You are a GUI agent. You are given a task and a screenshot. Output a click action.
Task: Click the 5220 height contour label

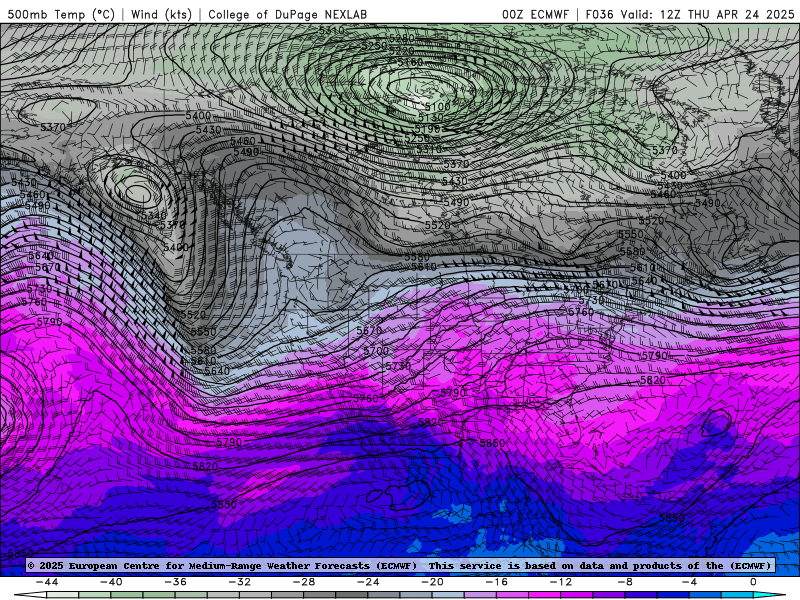[x=401, y=51]
